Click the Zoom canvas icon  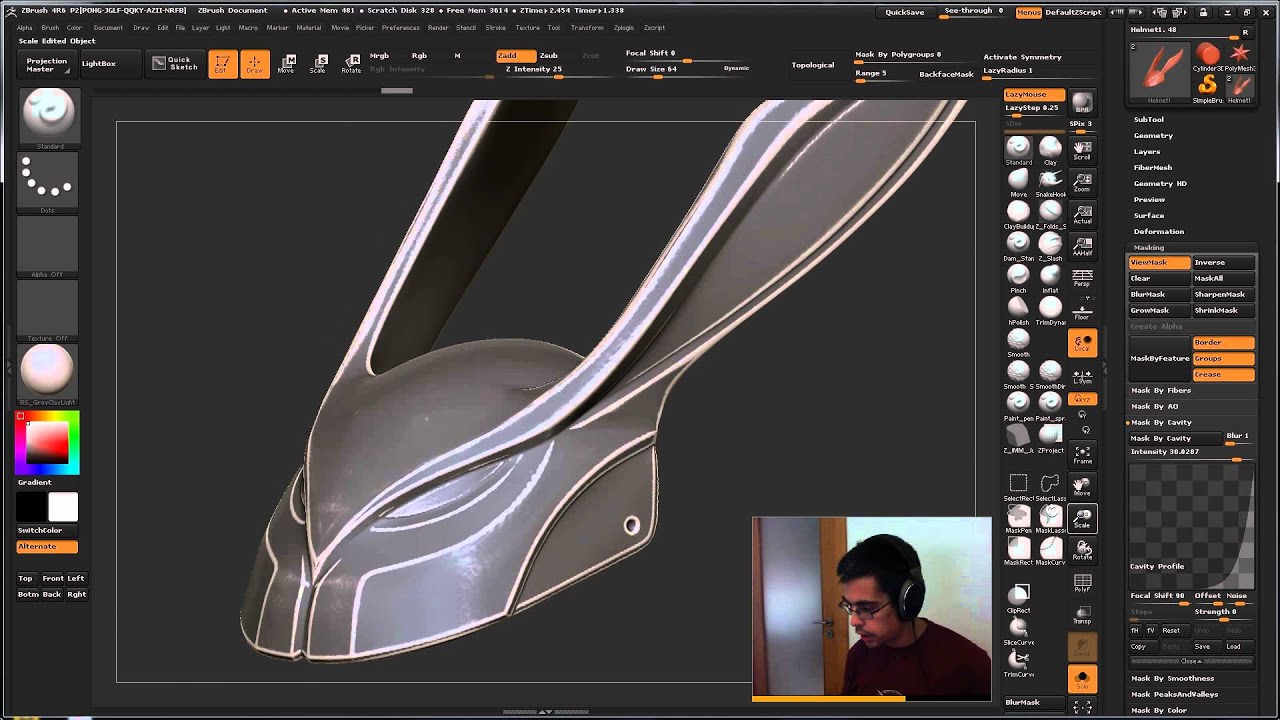tap(1082, 182)
